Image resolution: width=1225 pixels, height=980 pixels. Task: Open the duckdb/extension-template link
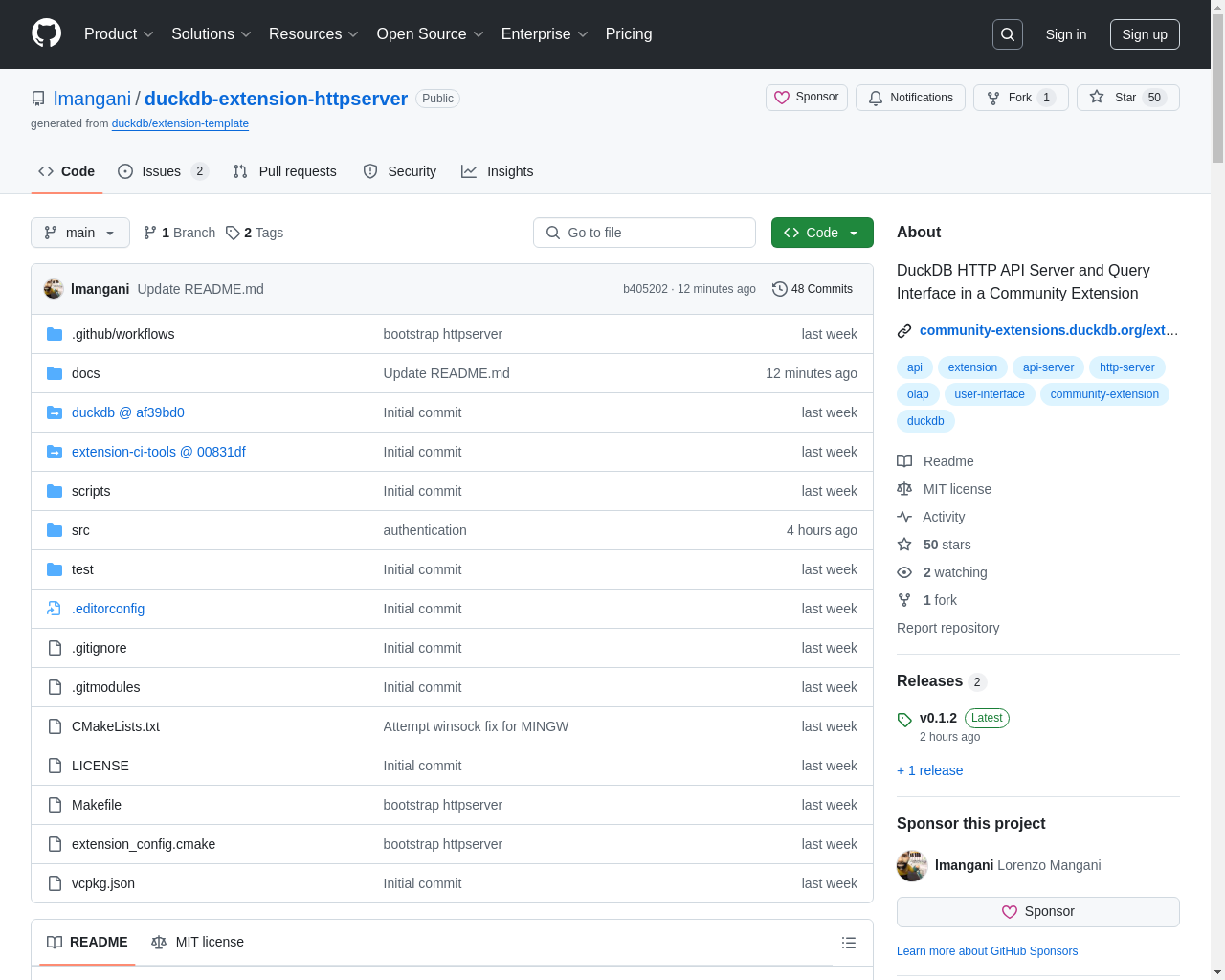click(180, 123)
